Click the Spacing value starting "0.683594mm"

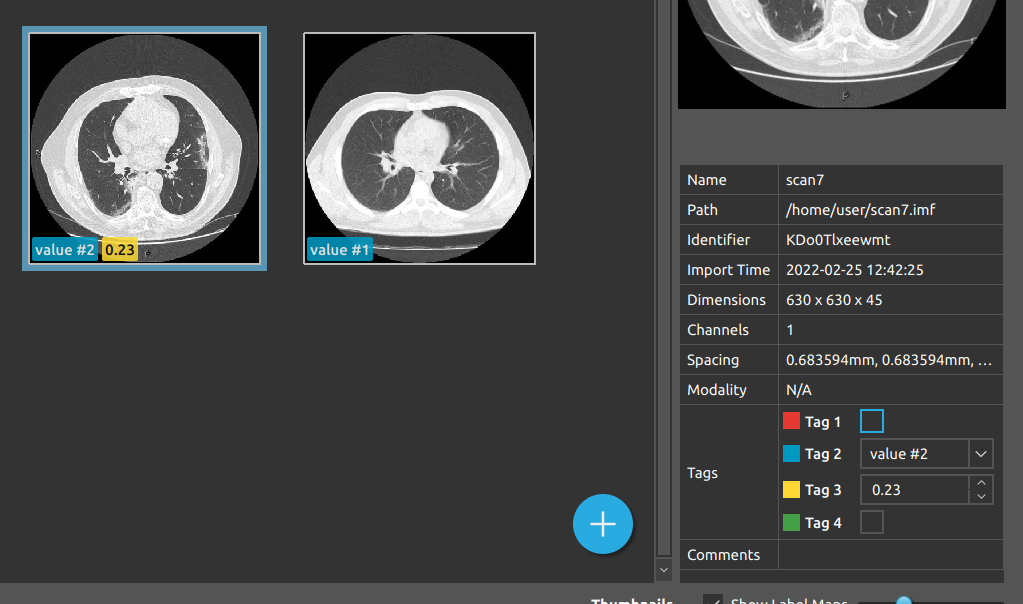tap(889, 360)
